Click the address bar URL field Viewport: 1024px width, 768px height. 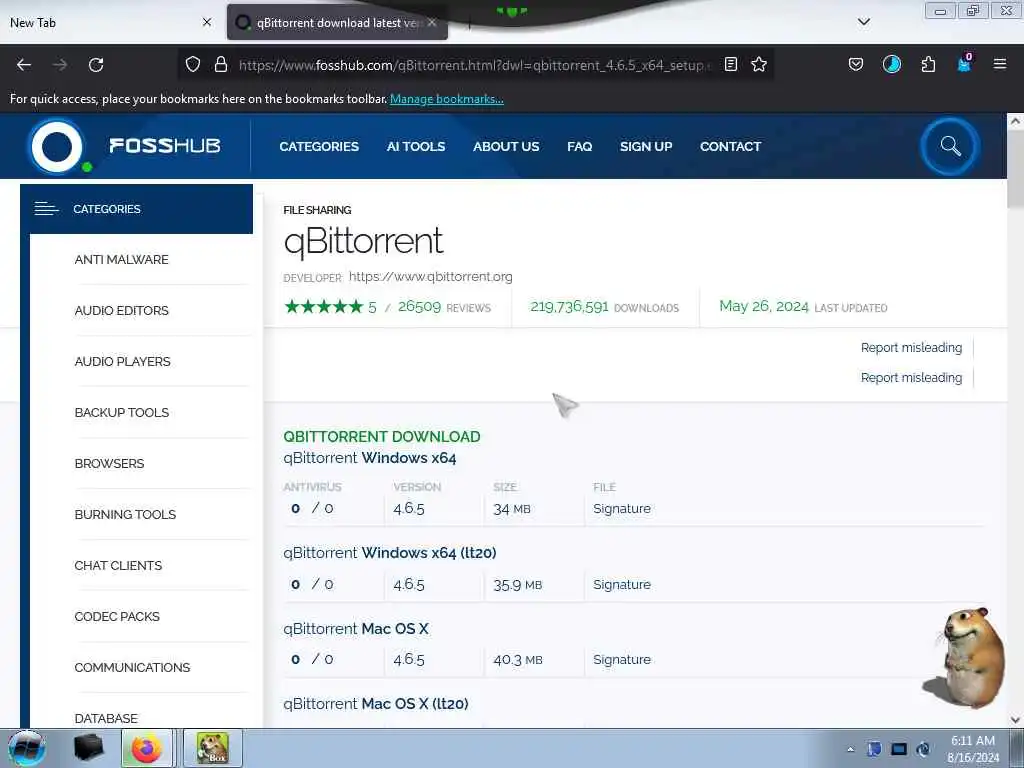(x=475, y=65)
